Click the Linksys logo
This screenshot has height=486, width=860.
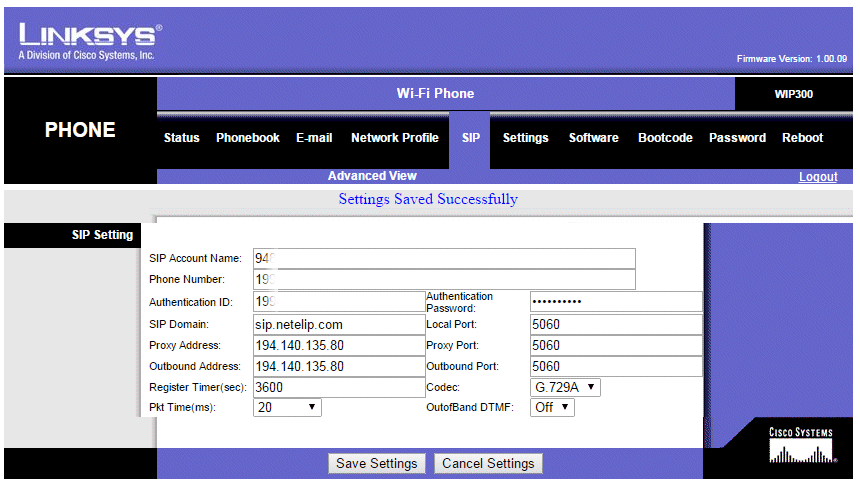89,41
